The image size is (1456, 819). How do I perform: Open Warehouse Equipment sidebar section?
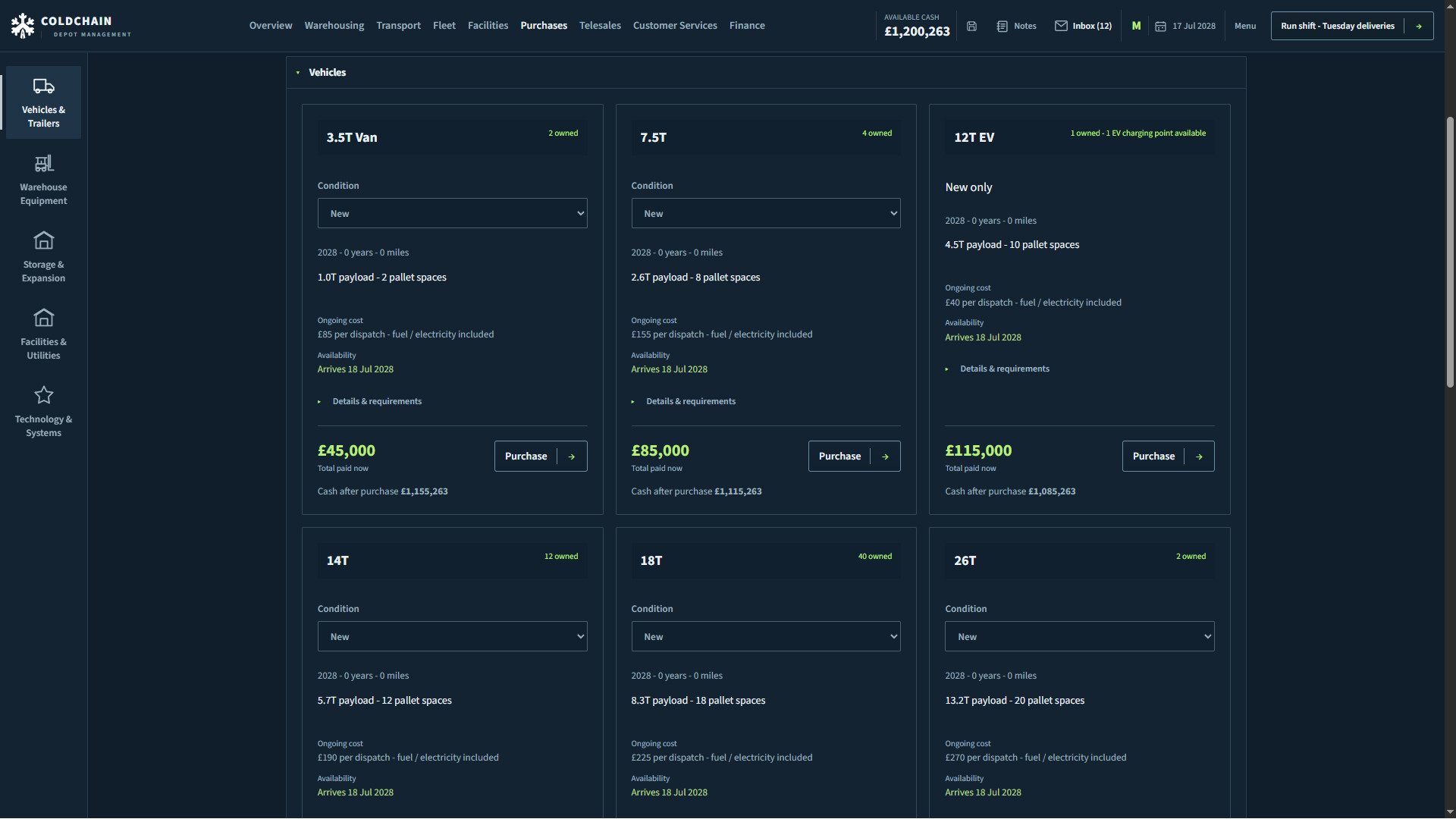(43, 180)
